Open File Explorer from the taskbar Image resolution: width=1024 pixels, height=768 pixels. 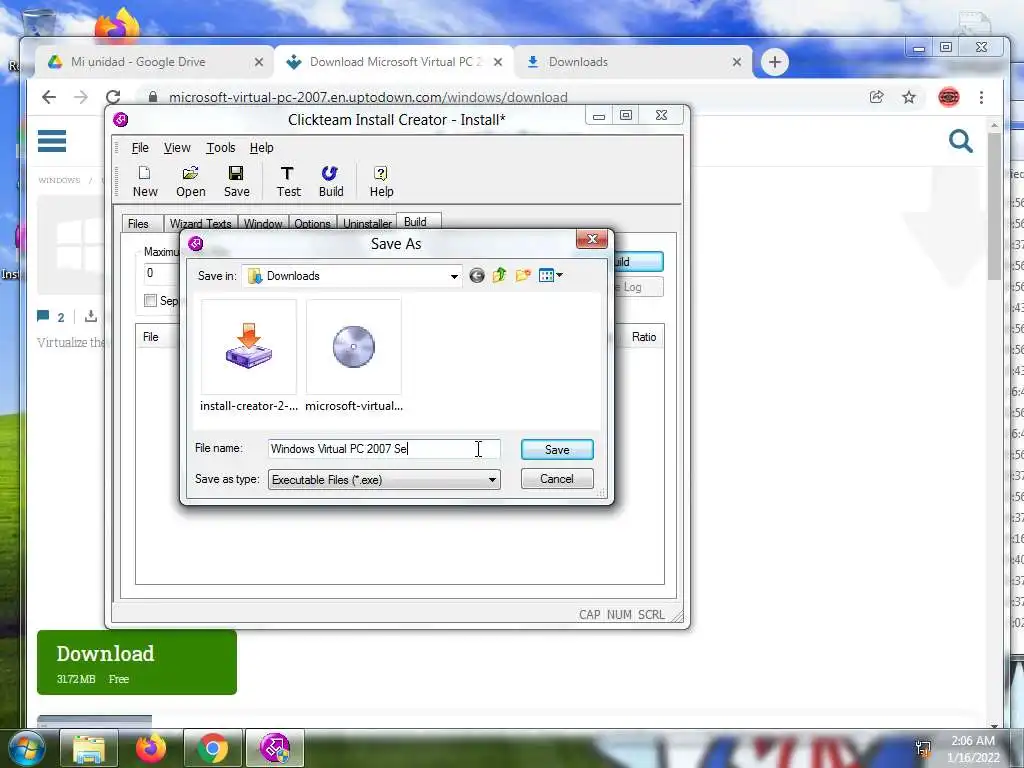tap(88, 748)
